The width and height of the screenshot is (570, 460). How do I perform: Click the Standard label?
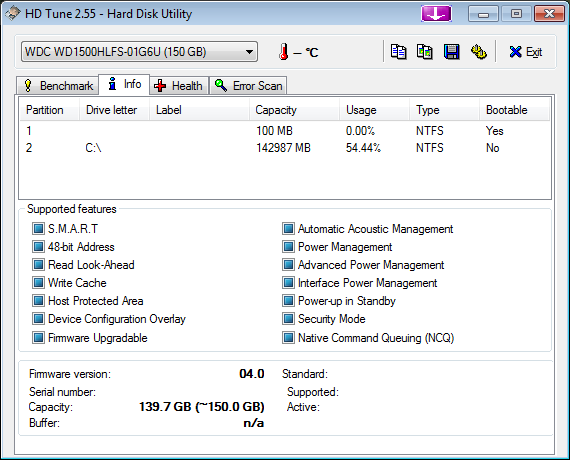pos(305,374)
